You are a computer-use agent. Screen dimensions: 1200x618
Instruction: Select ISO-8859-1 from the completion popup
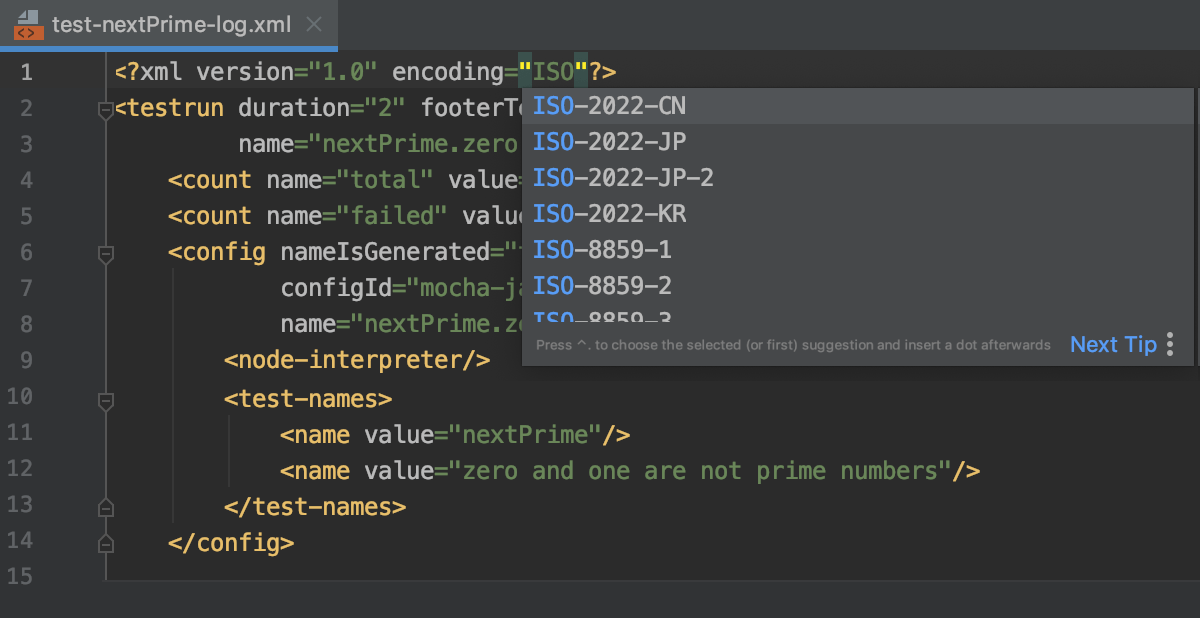(599, 249)
